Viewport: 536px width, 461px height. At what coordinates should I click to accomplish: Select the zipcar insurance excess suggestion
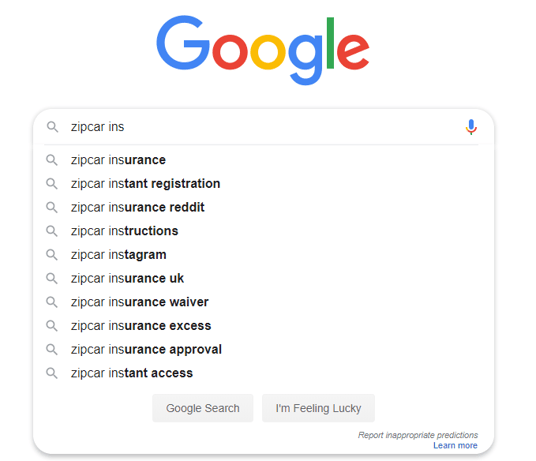pyautogui.click(x=263, y=326)
